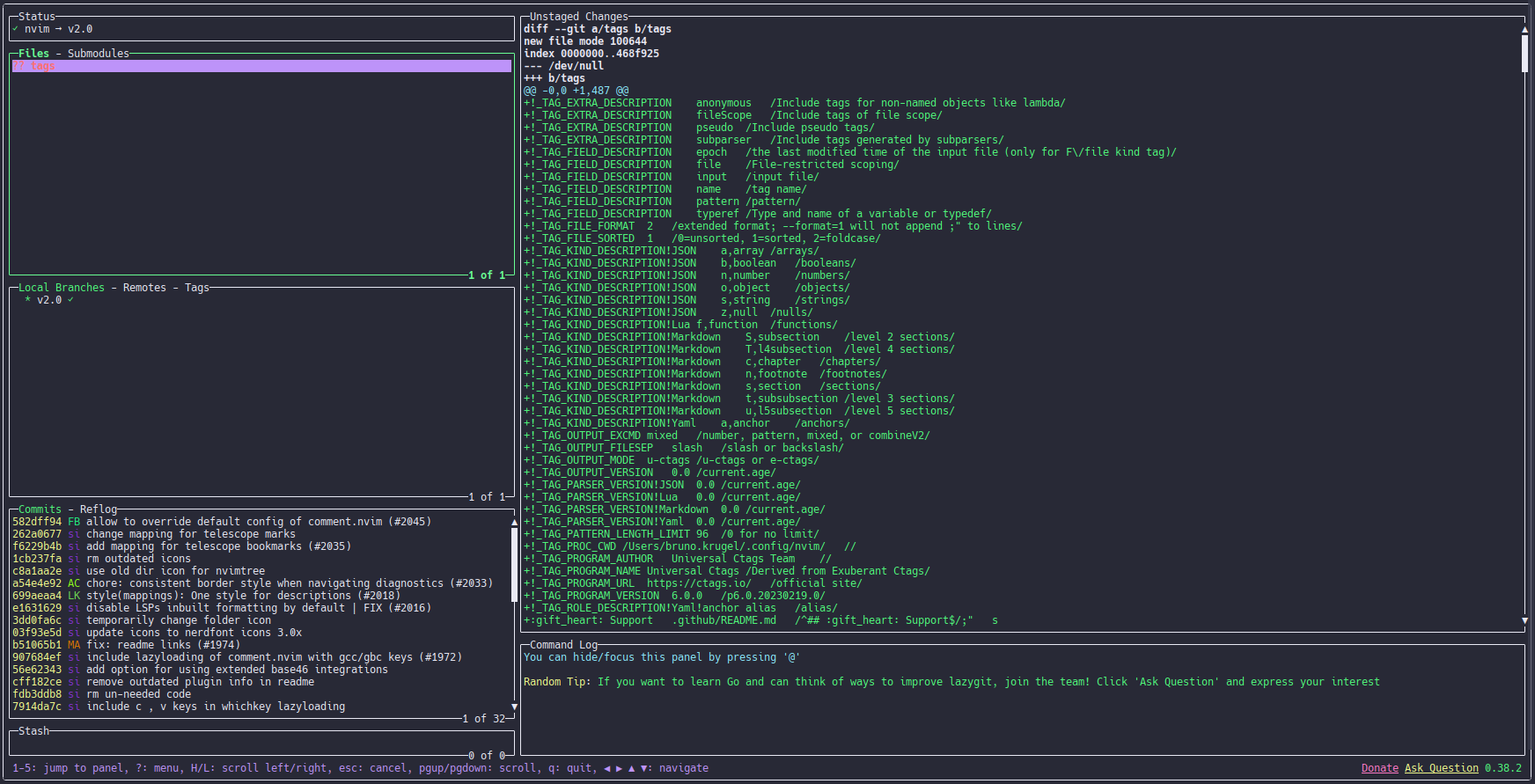Click the Status panel repo line nvim → v2.0
Screen dimensions: 1535x784
pyautogui.click(x=58, y=29)
